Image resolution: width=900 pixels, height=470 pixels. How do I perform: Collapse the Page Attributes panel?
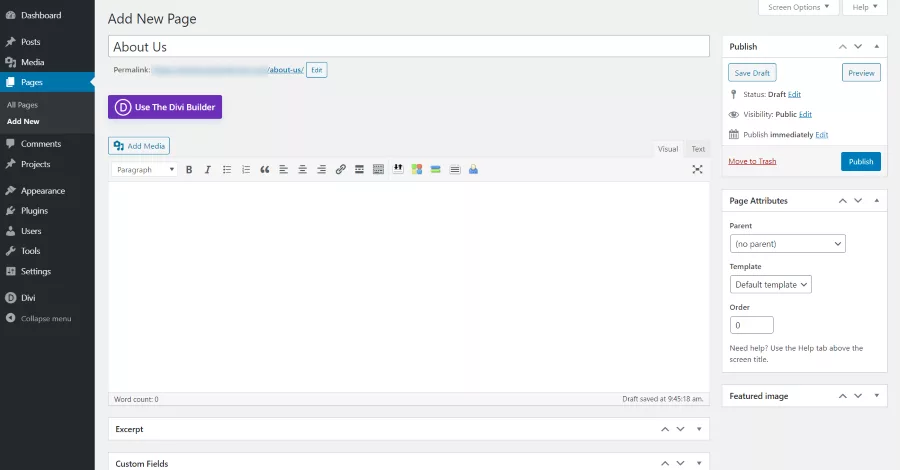click(x=876, y=200)
